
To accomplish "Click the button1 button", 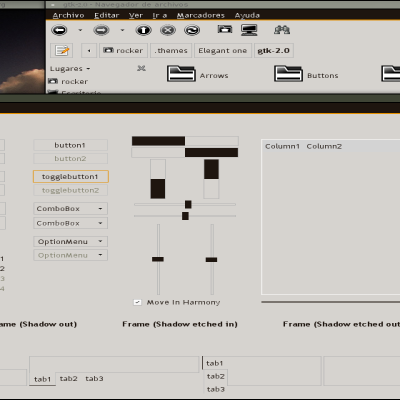I will pos(70,145).
